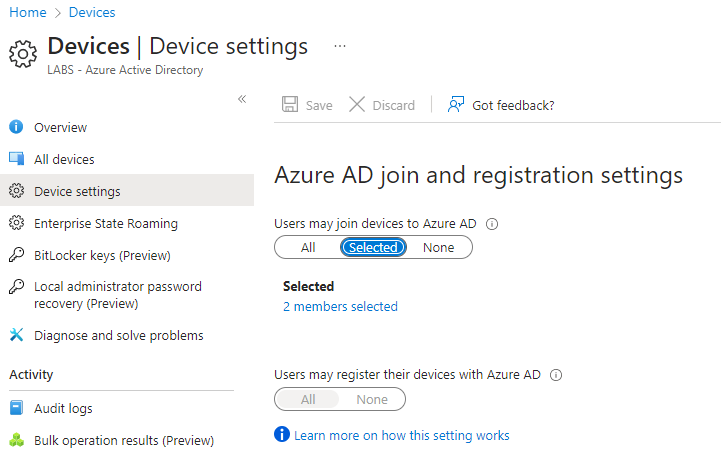Image resolution: width=721 pixels, height=456 pixels.
Task: Open Diagnose and solve problems
Action: [119, 336]
